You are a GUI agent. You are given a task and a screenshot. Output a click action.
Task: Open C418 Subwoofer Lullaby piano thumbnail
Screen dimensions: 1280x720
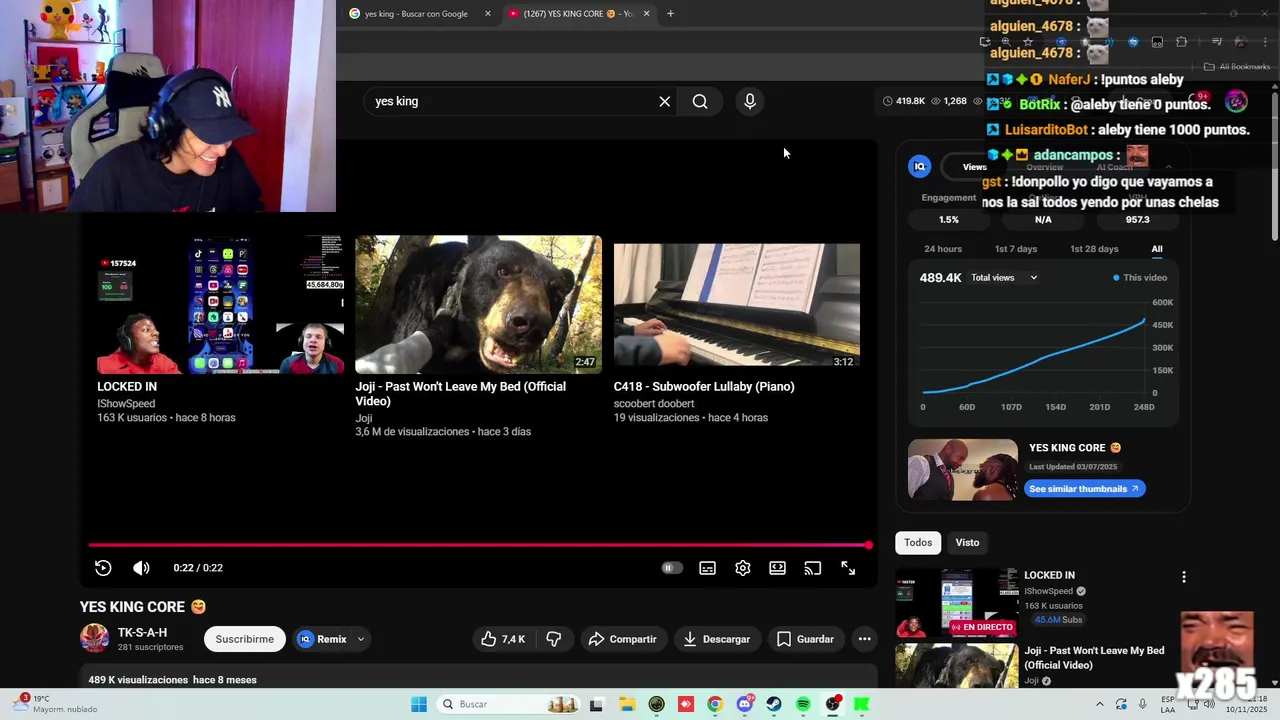736,305
